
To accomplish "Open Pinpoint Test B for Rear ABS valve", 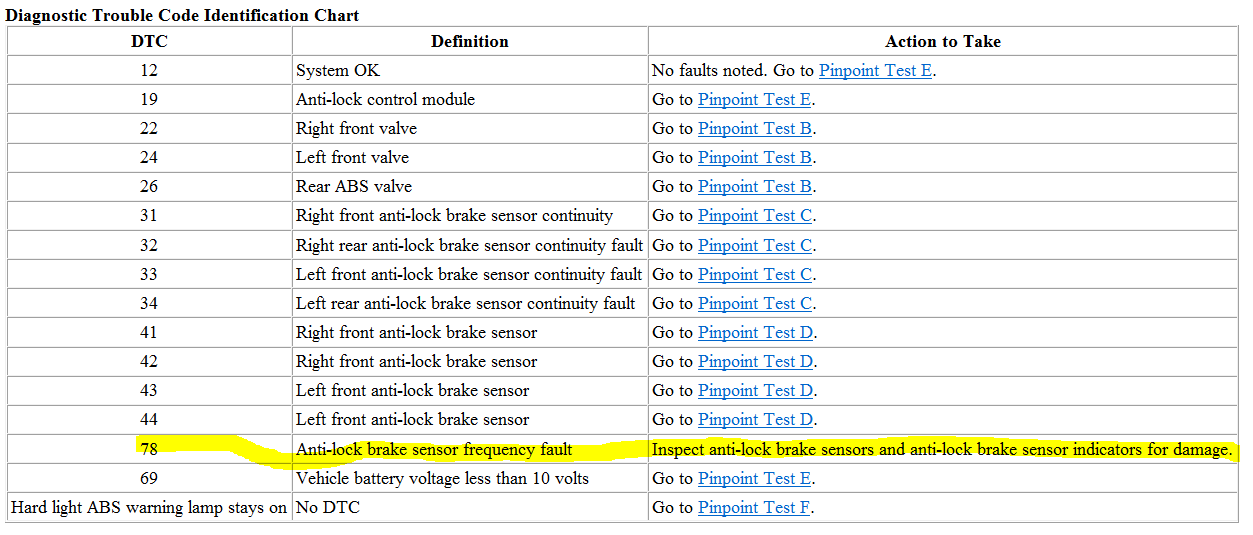I will [754, 186].
